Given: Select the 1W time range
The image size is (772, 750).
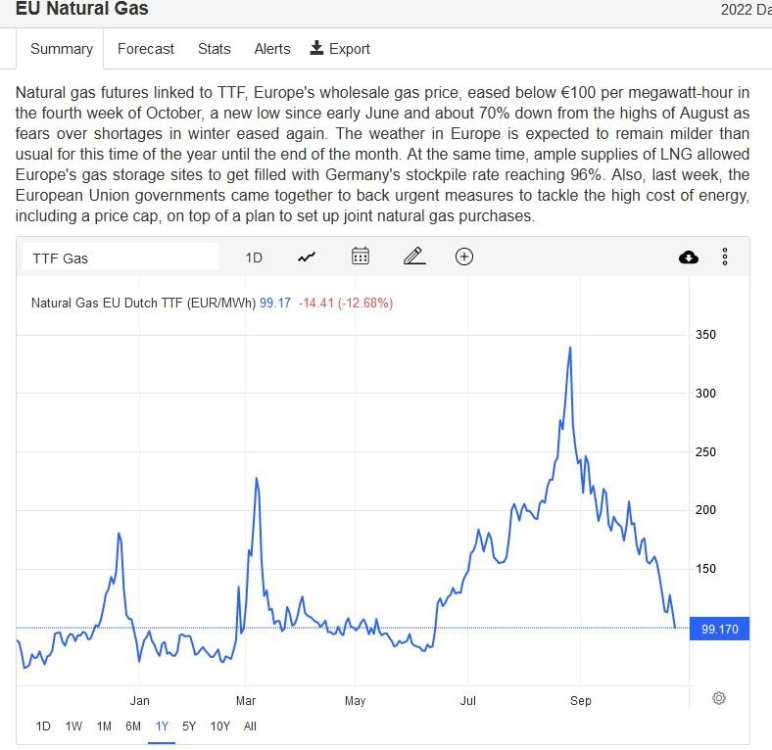Looking at the screenshot, I should pyautogui.click(x=74, y=726).
